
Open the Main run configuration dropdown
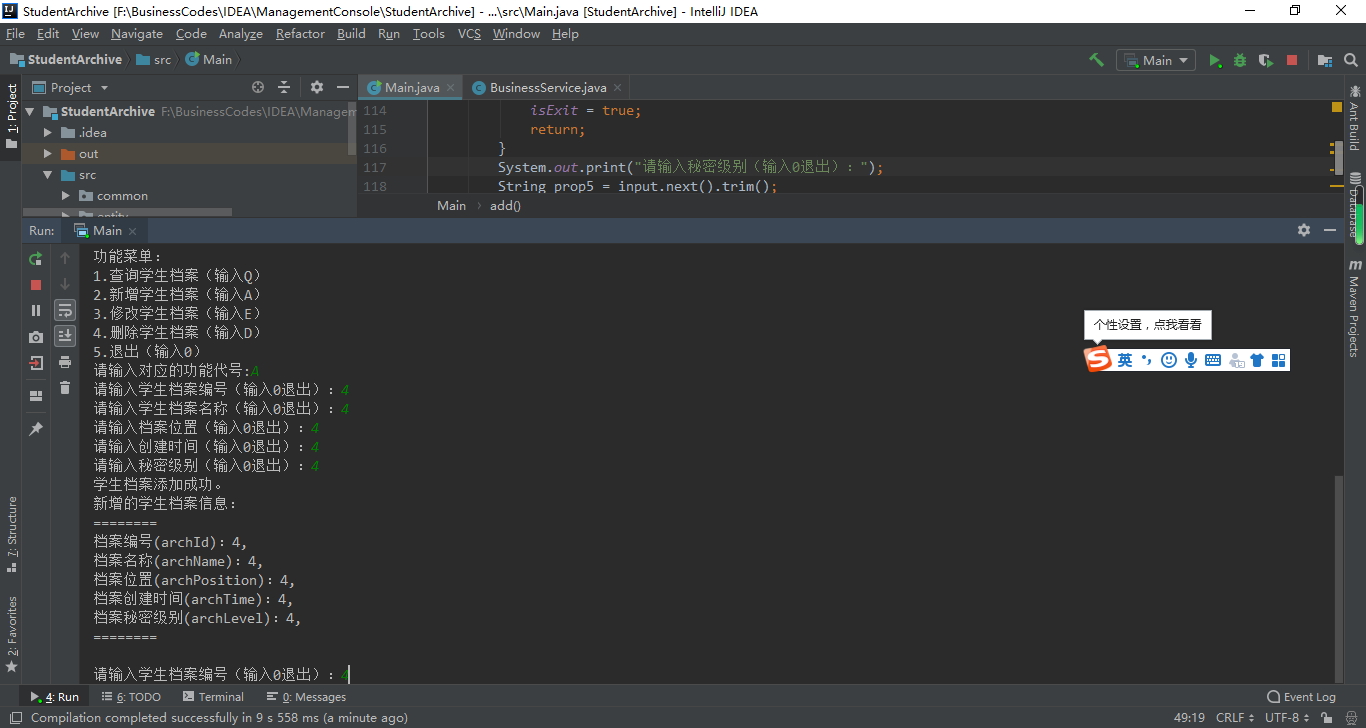pyautogui.click(x=1156, y=60)
